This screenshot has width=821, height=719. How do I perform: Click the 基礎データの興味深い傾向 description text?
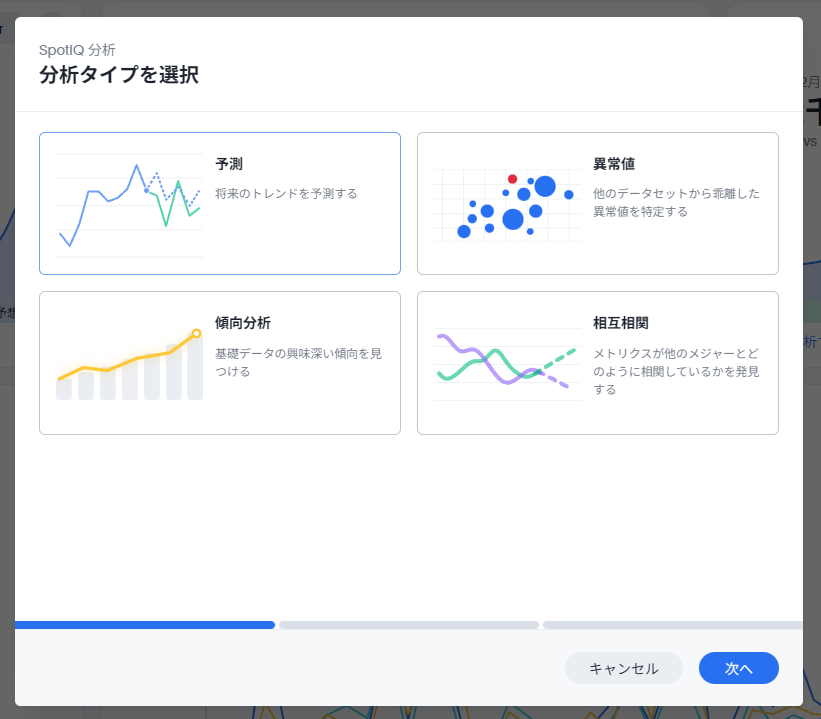(298, 362)
